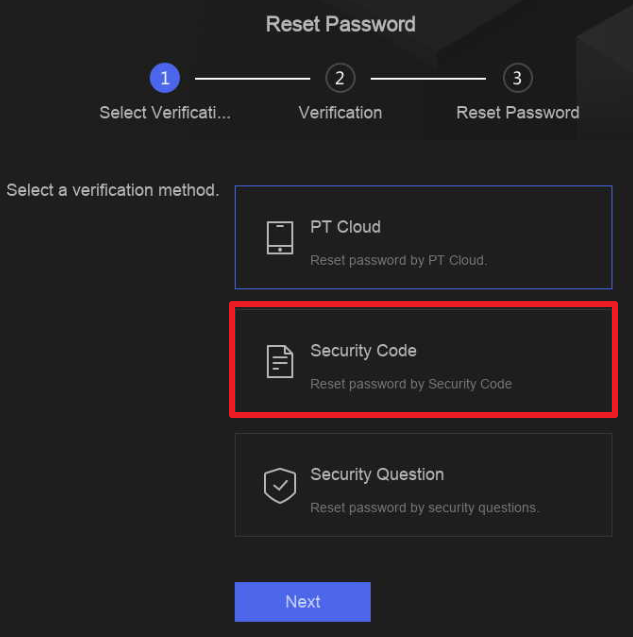Viewport: 633px width, 637px height.
Task: Click the step 1 circle indicator
Action: point(164,78)
